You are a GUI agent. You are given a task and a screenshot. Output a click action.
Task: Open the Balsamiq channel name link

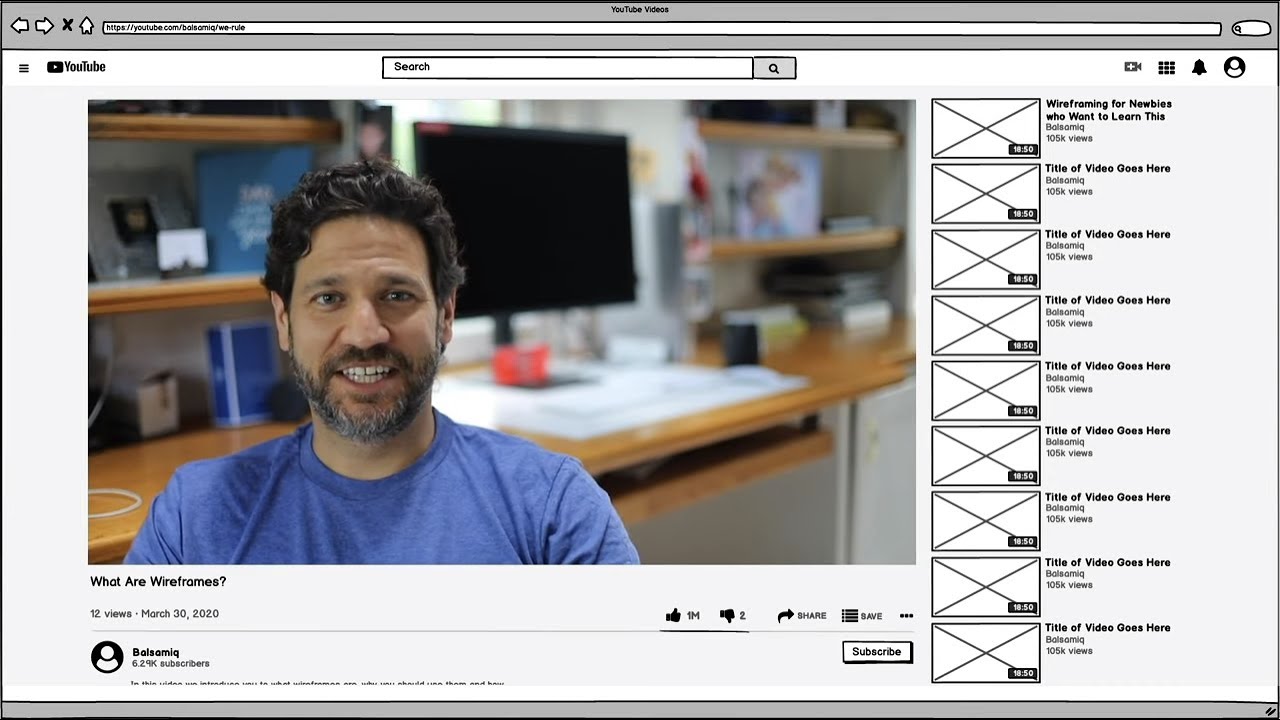(x=156, y=652)
